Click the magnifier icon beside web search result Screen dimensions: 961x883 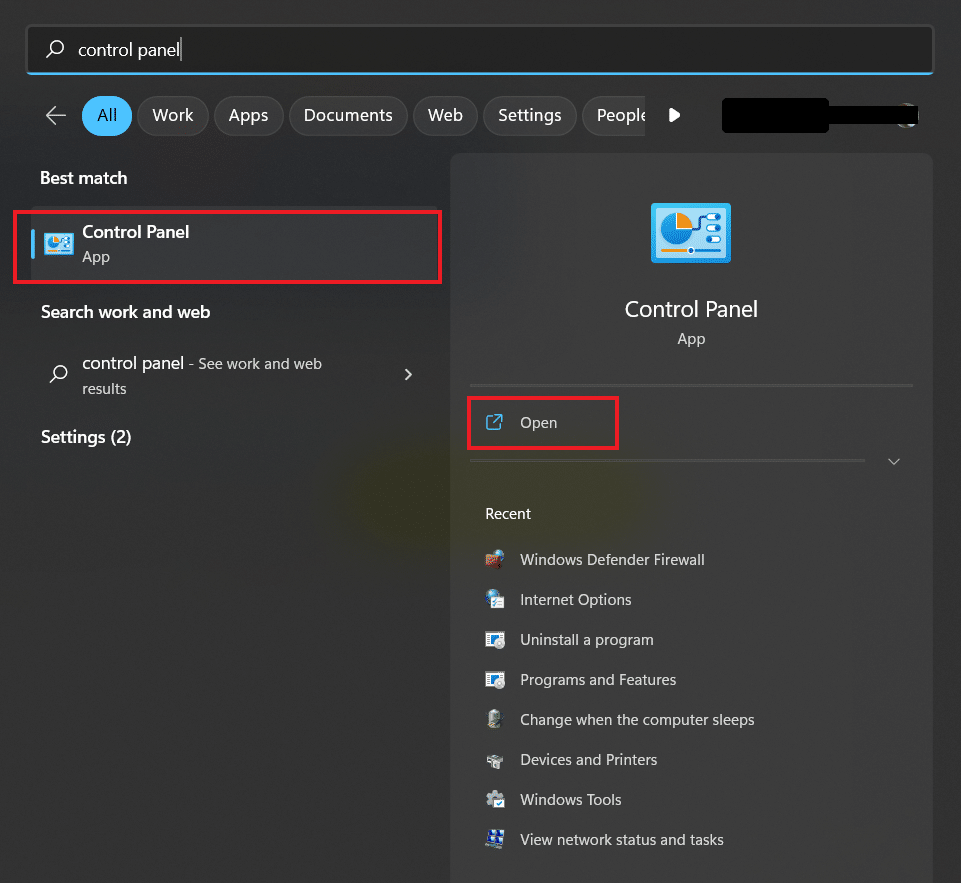click(x=59, y=373)
